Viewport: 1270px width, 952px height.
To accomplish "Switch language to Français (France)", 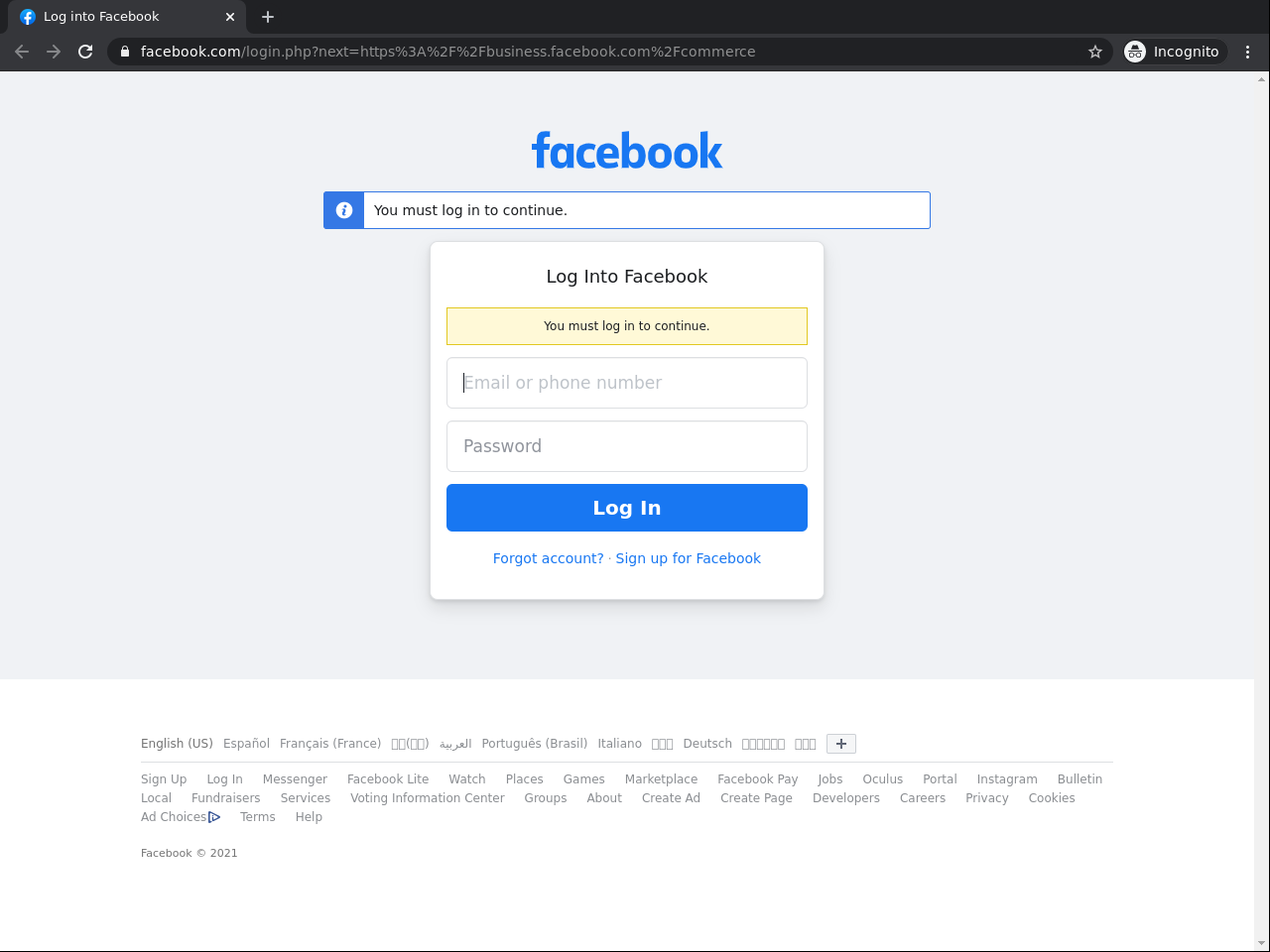I will pyautogui.click(x=330, y=744).
